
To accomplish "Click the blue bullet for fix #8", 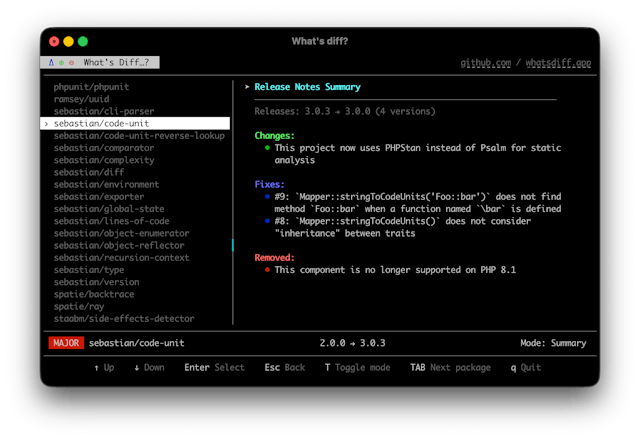I will point(268,221).
